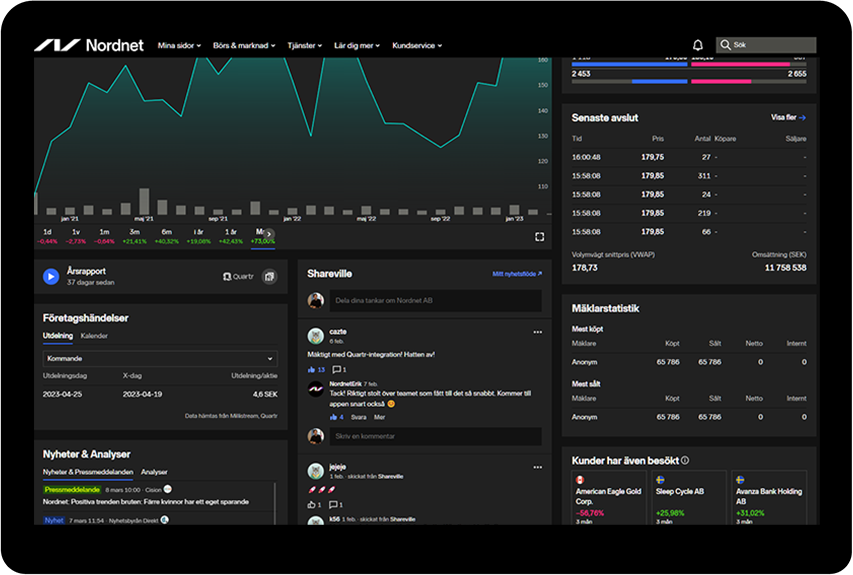Open the copy icon beside Quartr
This screenshot has width=853, height=575.
tap(269, 276)
